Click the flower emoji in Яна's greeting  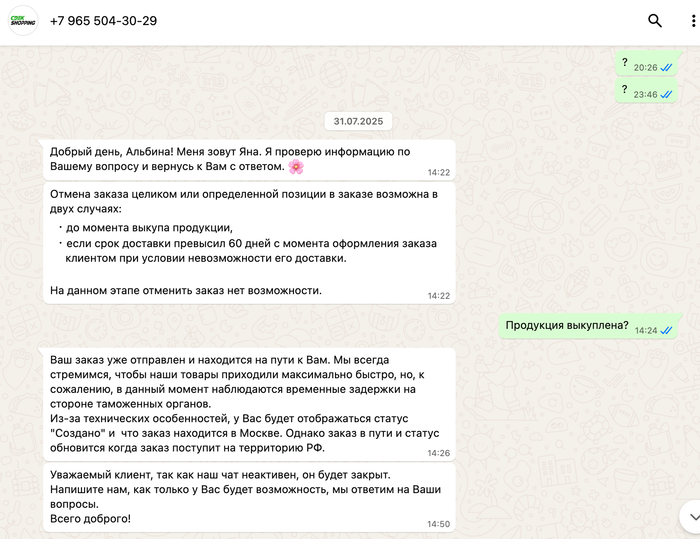[296, 167]
